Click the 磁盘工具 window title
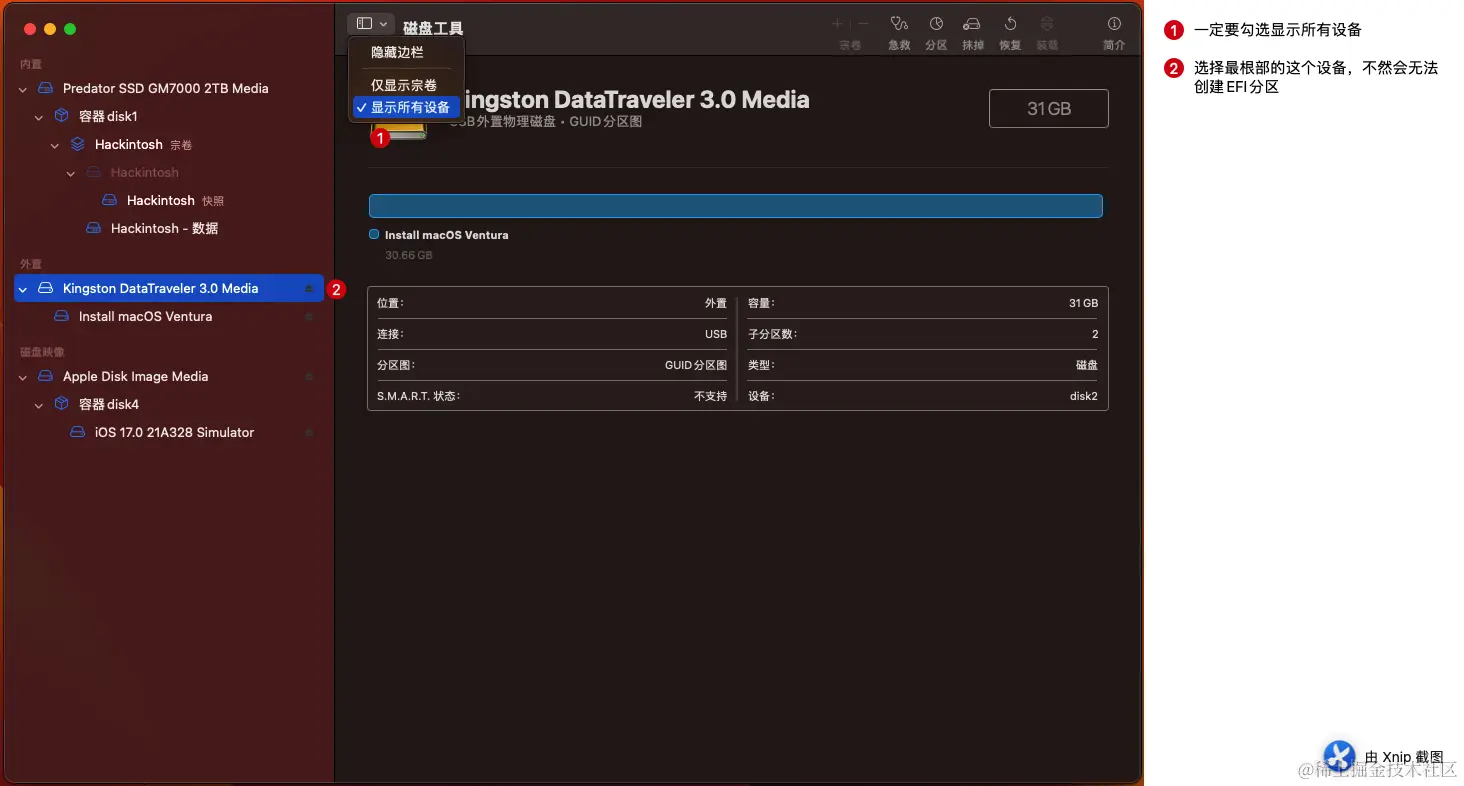The width and height of the screenshot is (1464, 786). point(433,28)
